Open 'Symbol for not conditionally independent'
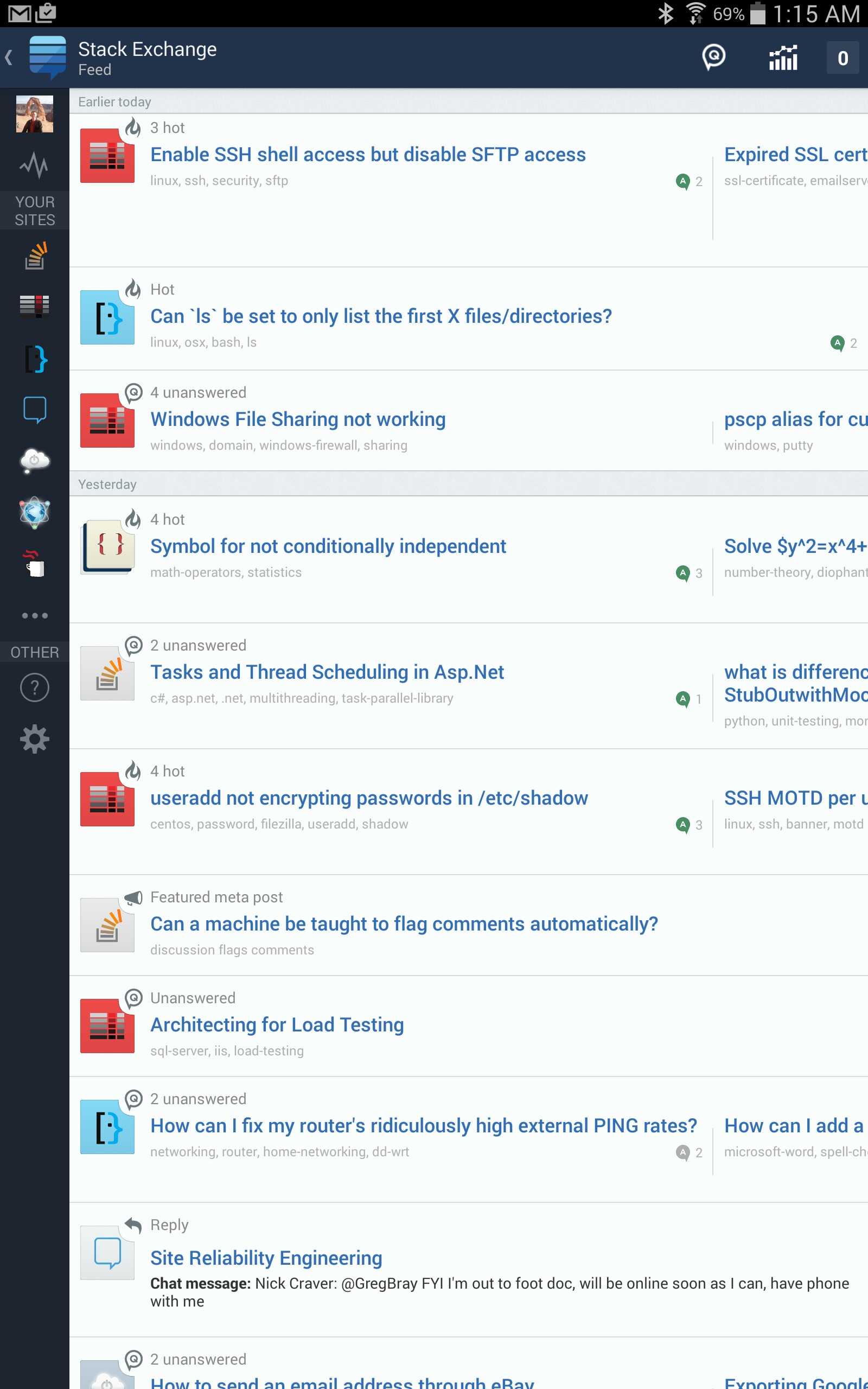 (328, 546)
